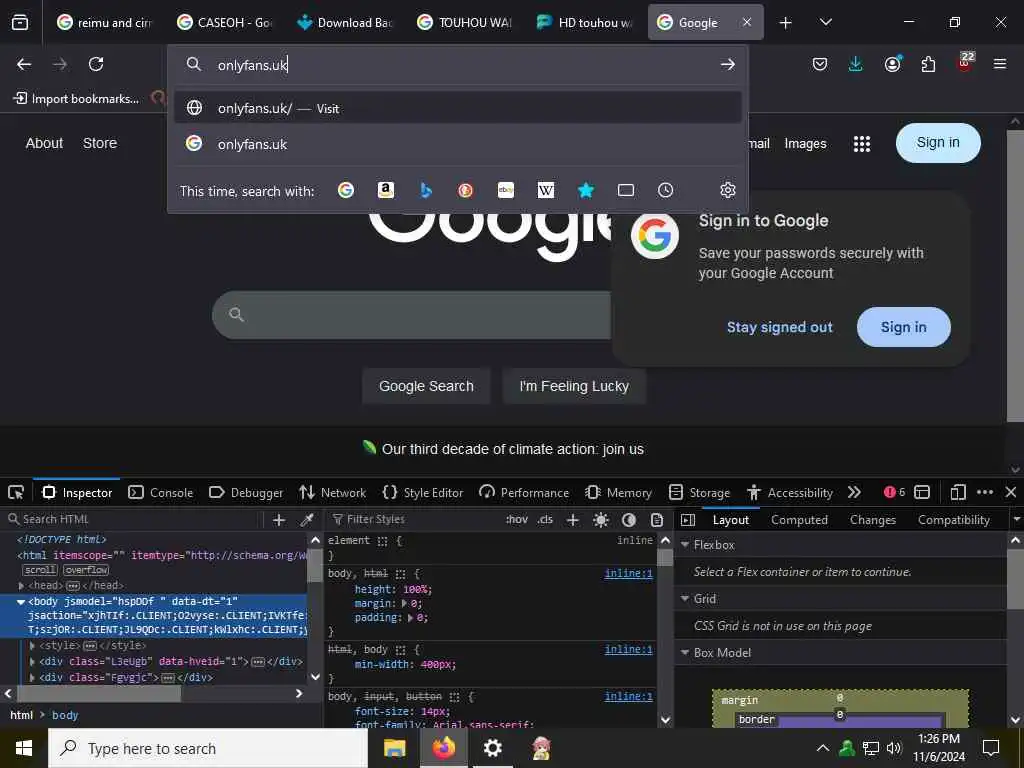
Task: Toggle Responsive Design Mode icon
Action: [x=958, y=492]
